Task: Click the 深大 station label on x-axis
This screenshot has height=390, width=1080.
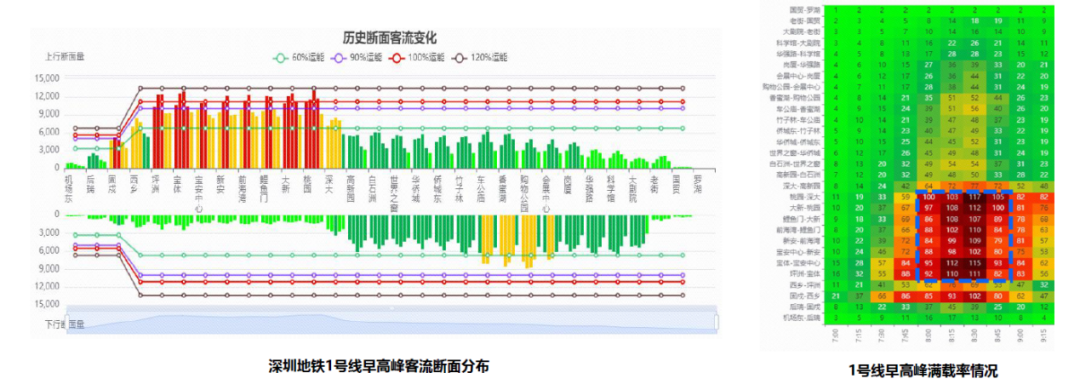Action: [329, 183]
